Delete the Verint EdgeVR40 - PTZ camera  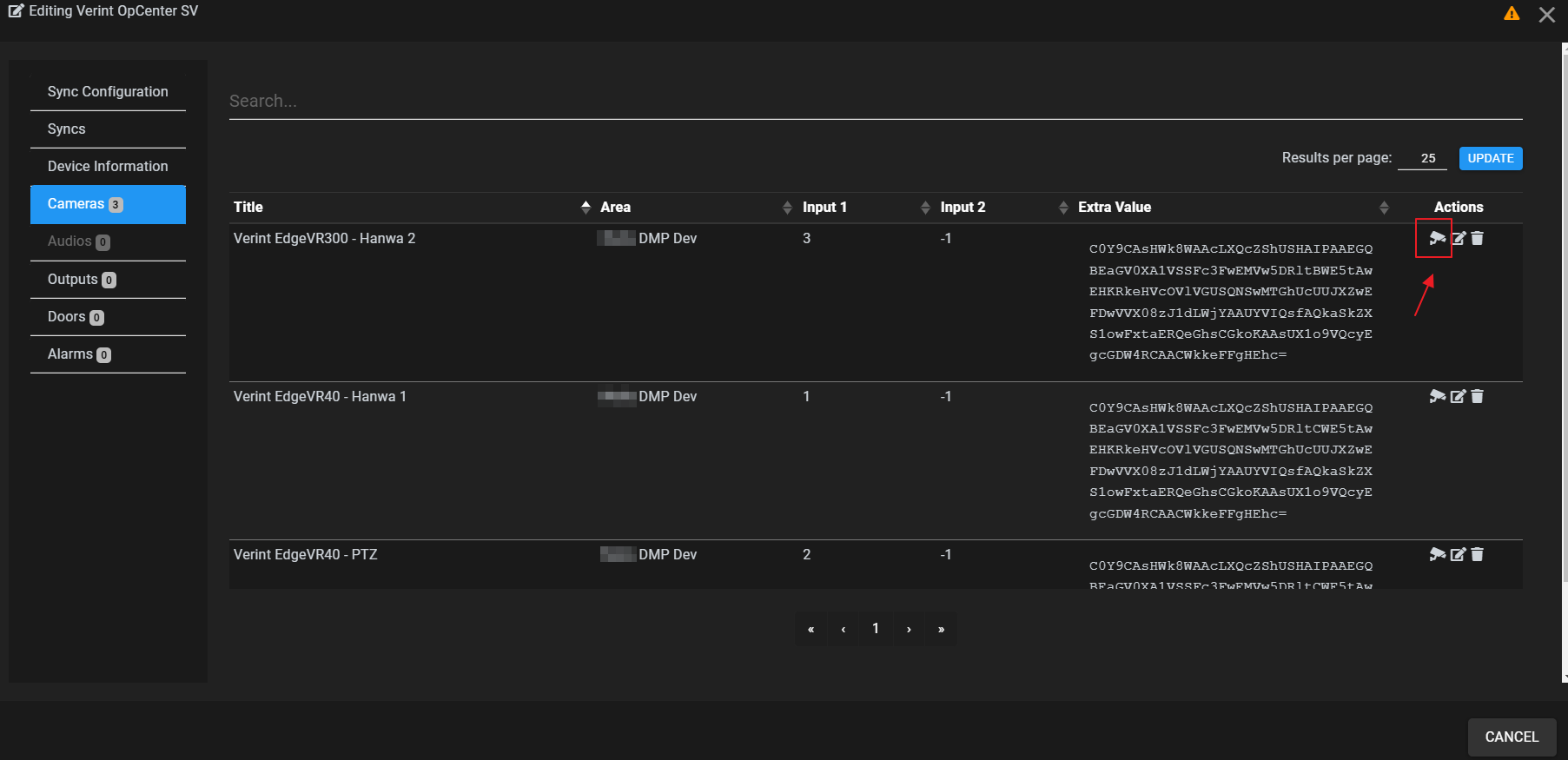click(x=1478, y=554)
